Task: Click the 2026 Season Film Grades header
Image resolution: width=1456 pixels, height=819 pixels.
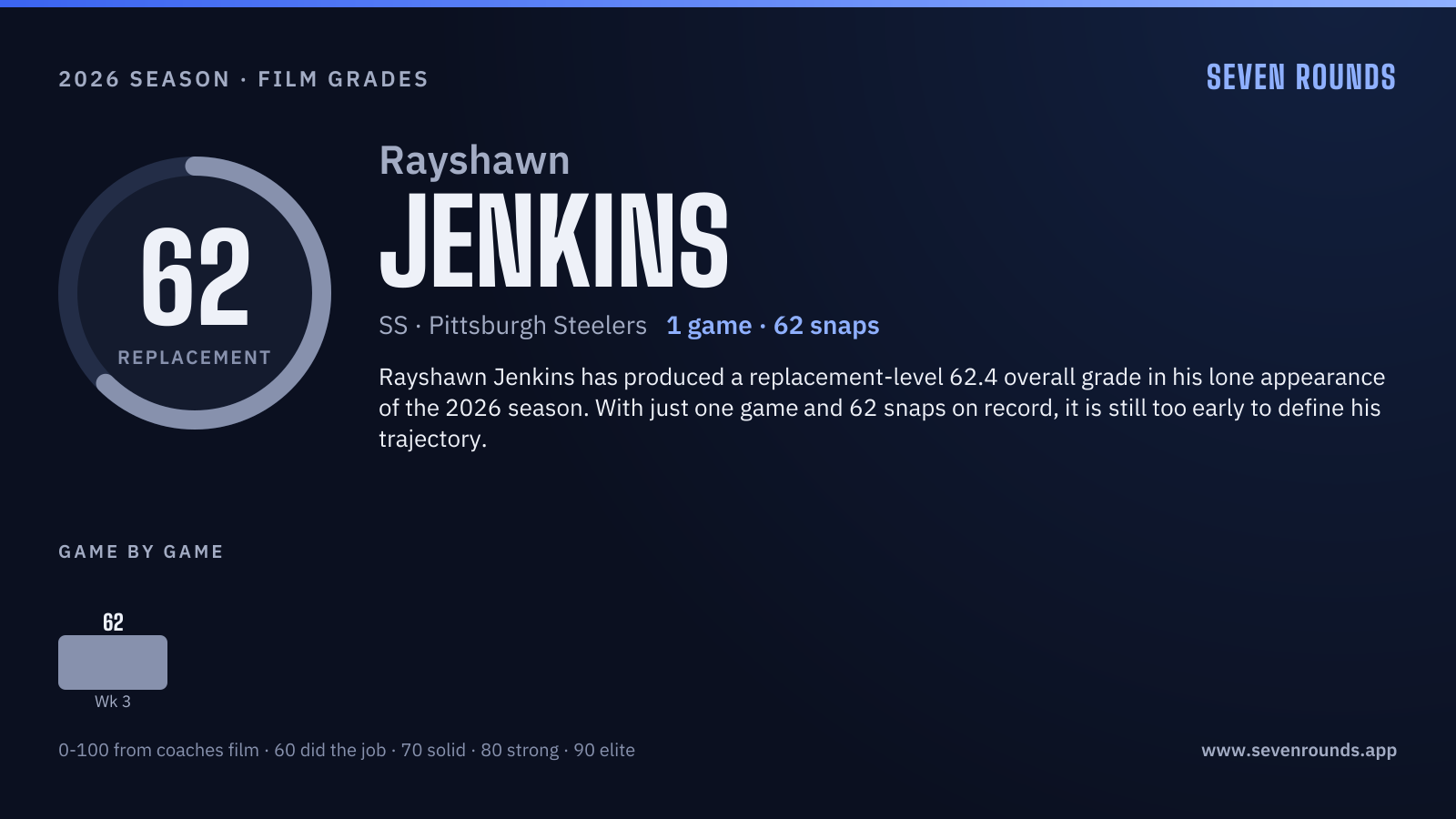Action: 243,79
